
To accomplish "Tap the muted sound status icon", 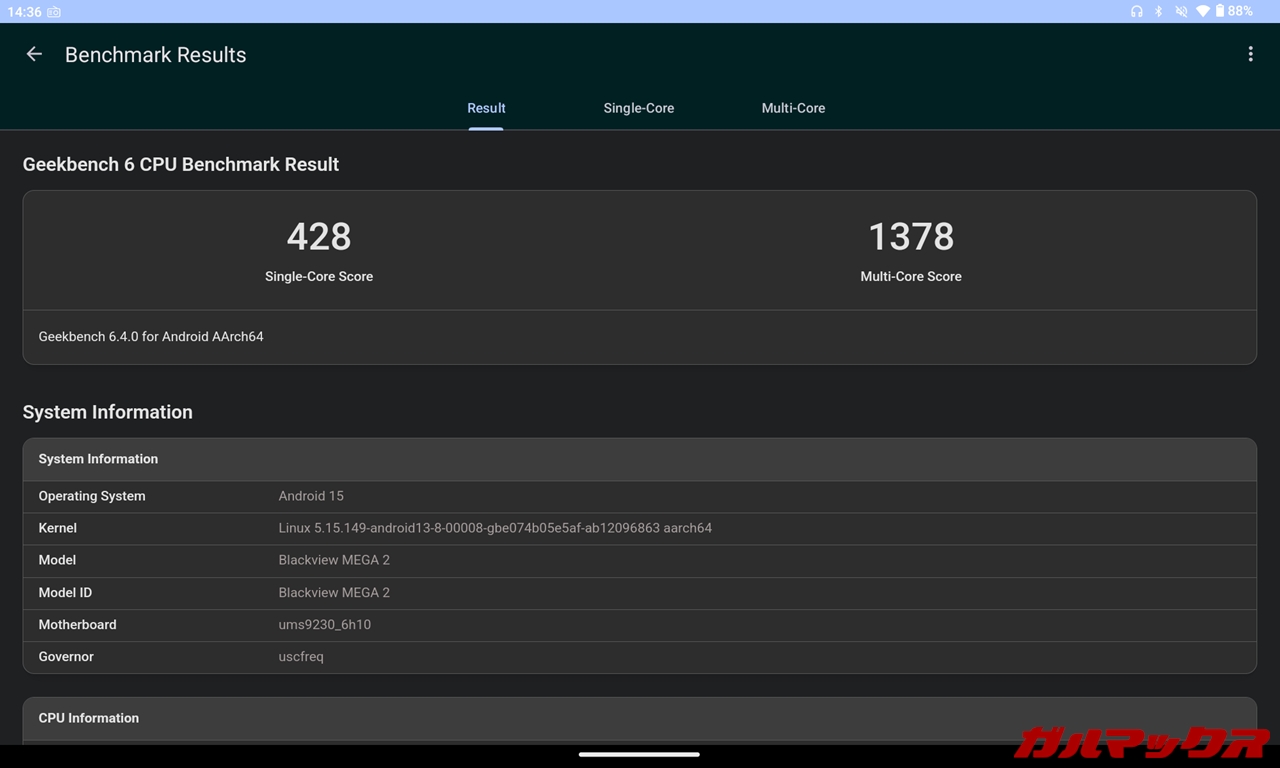I will pyautogui.click(x=1181, y=11).
